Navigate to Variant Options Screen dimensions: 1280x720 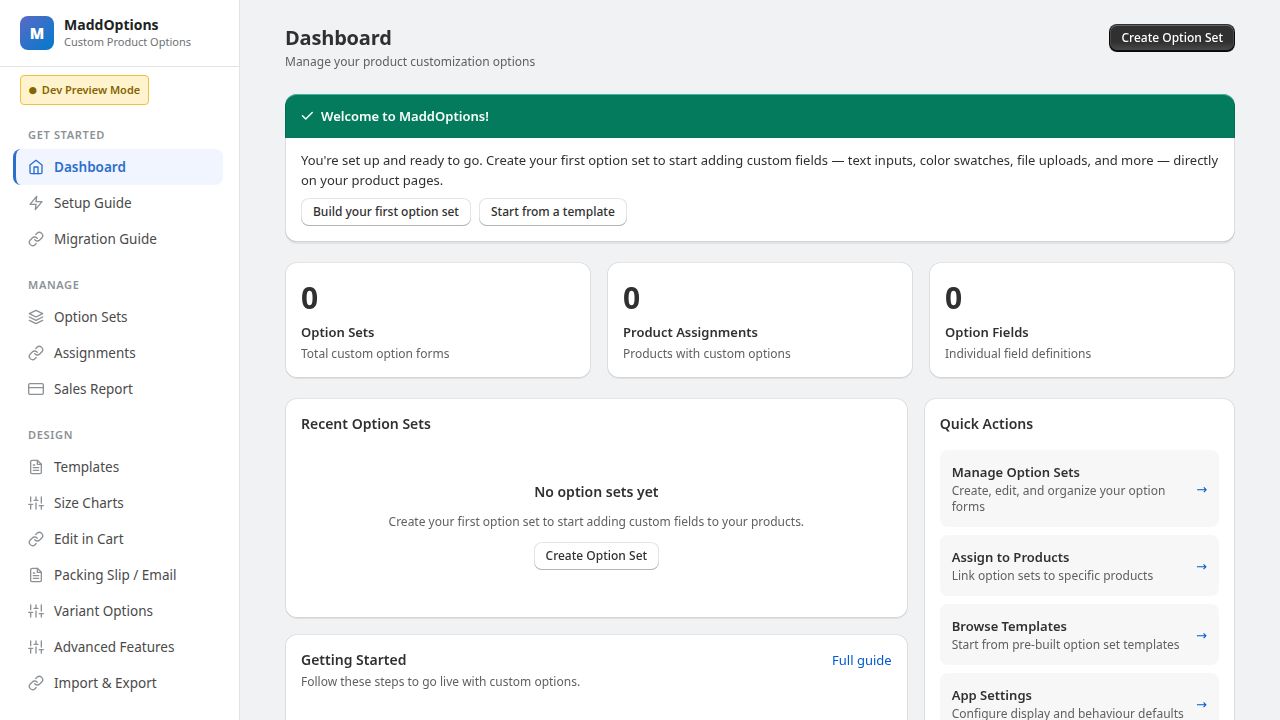(119, 611)
